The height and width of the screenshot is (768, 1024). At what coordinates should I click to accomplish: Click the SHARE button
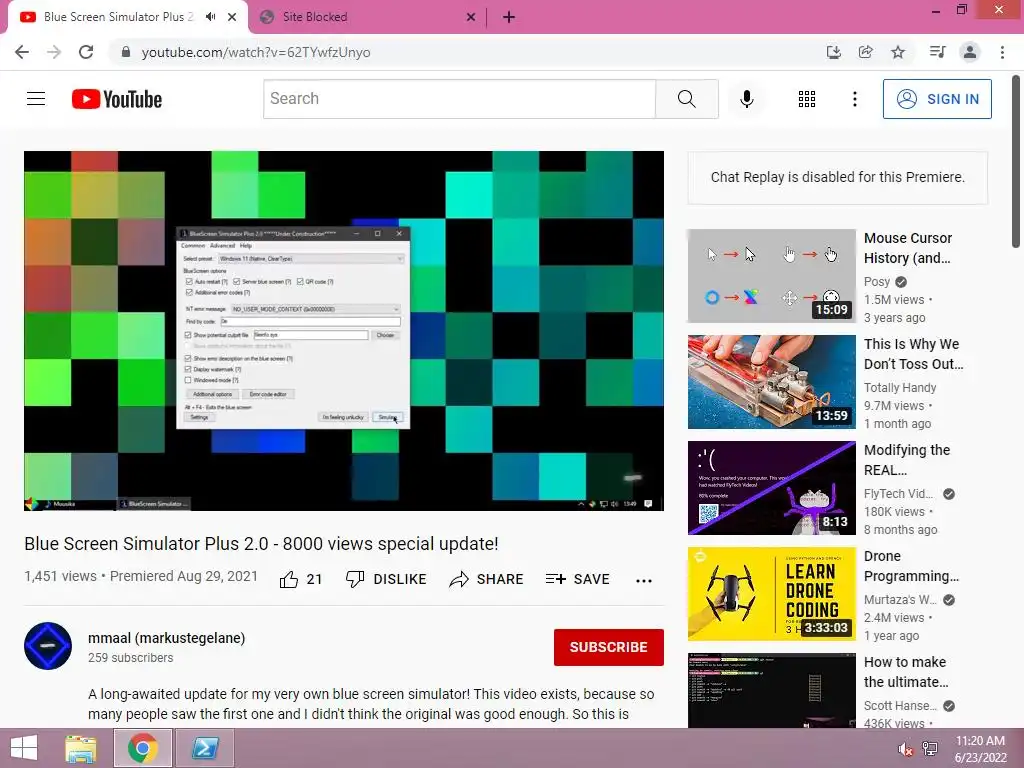click(487, 579)
